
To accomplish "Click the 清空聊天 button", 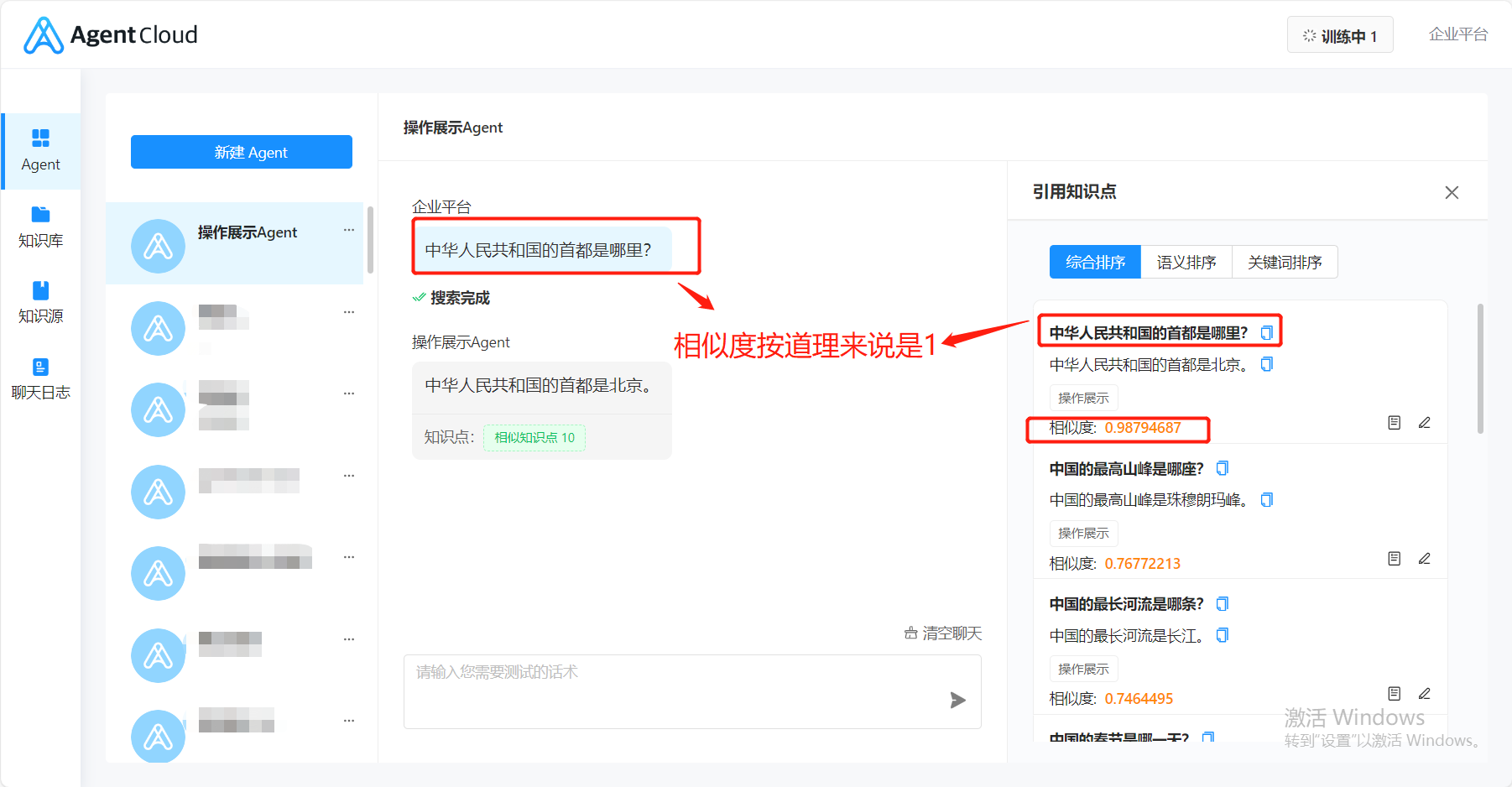I will 943,633.
